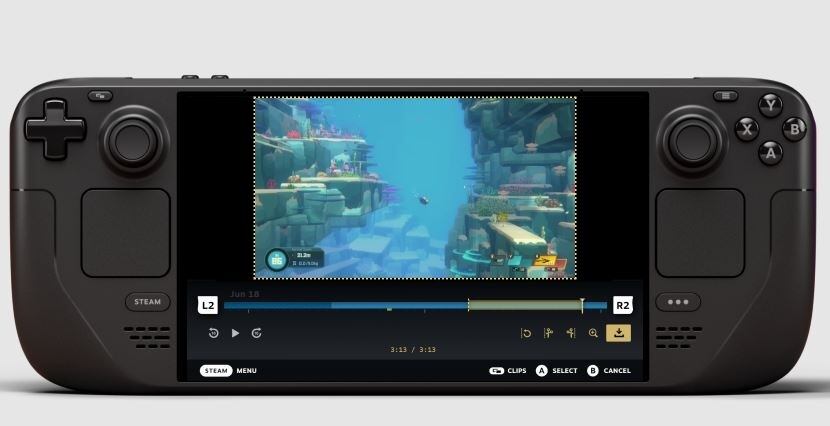Click the hardware STEAM button on the device
Image resolution: width=830 pixels, height=426 pixels.
coord(148,302)
